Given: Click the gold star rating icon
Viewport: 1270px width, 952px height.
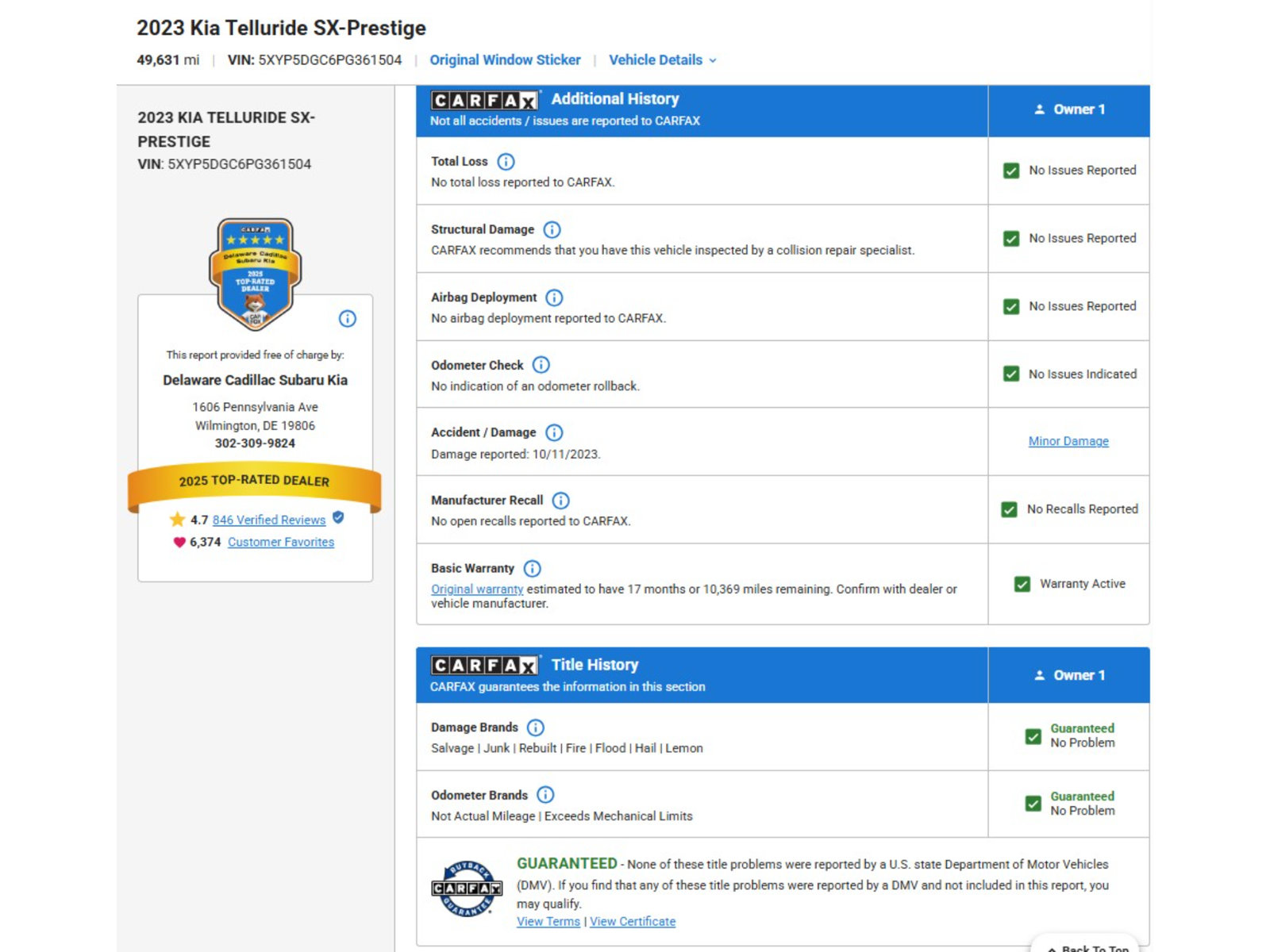Looking at the screenshot, I should [x=177, y=520].
